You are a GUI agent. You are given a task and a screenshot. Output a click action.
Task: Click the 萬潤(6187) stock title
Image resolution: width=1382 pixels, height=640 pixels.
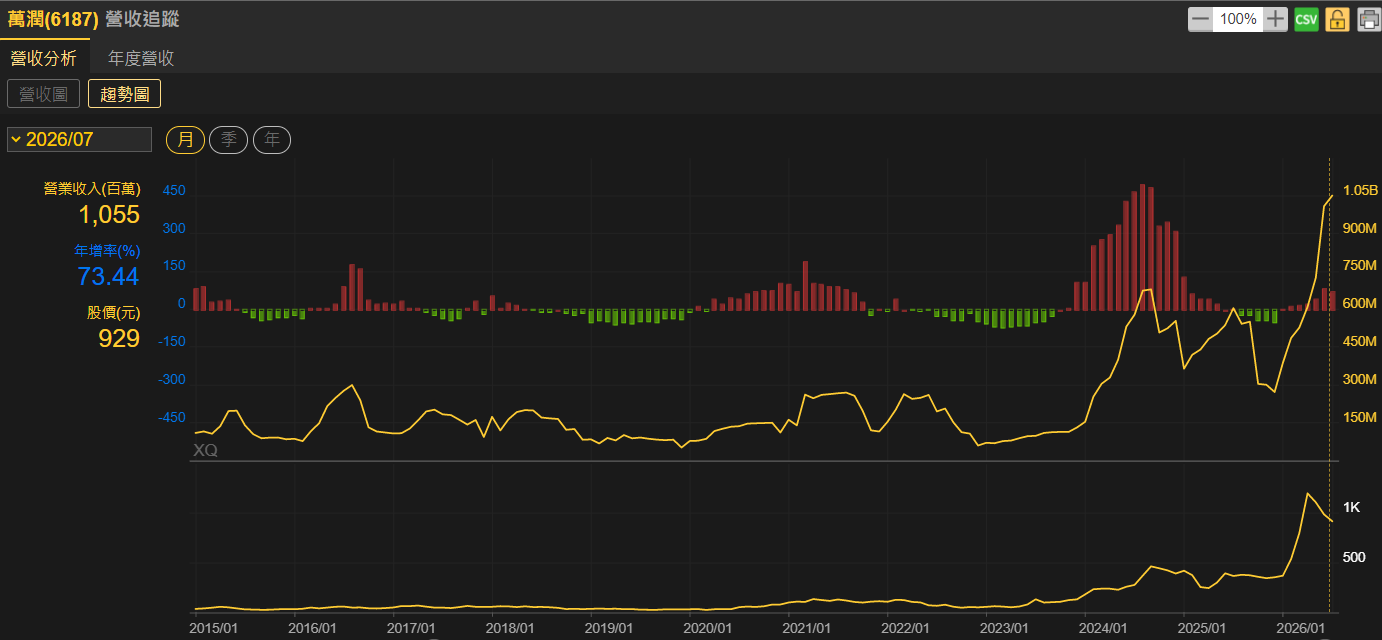(53, 19)
